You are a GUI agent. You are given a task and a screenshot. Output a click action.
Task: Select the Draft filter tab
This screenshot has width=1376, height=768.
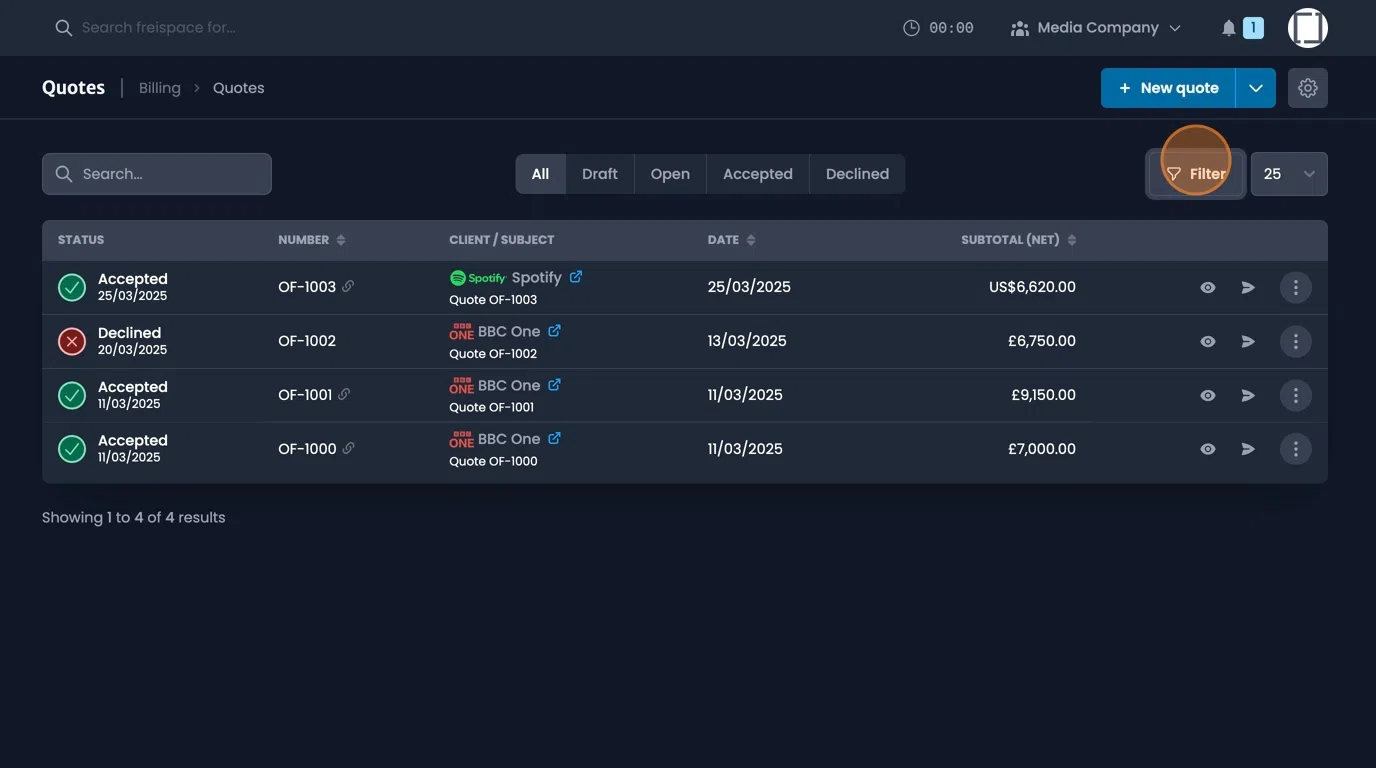pyautogui.click(x=600, y=173)
